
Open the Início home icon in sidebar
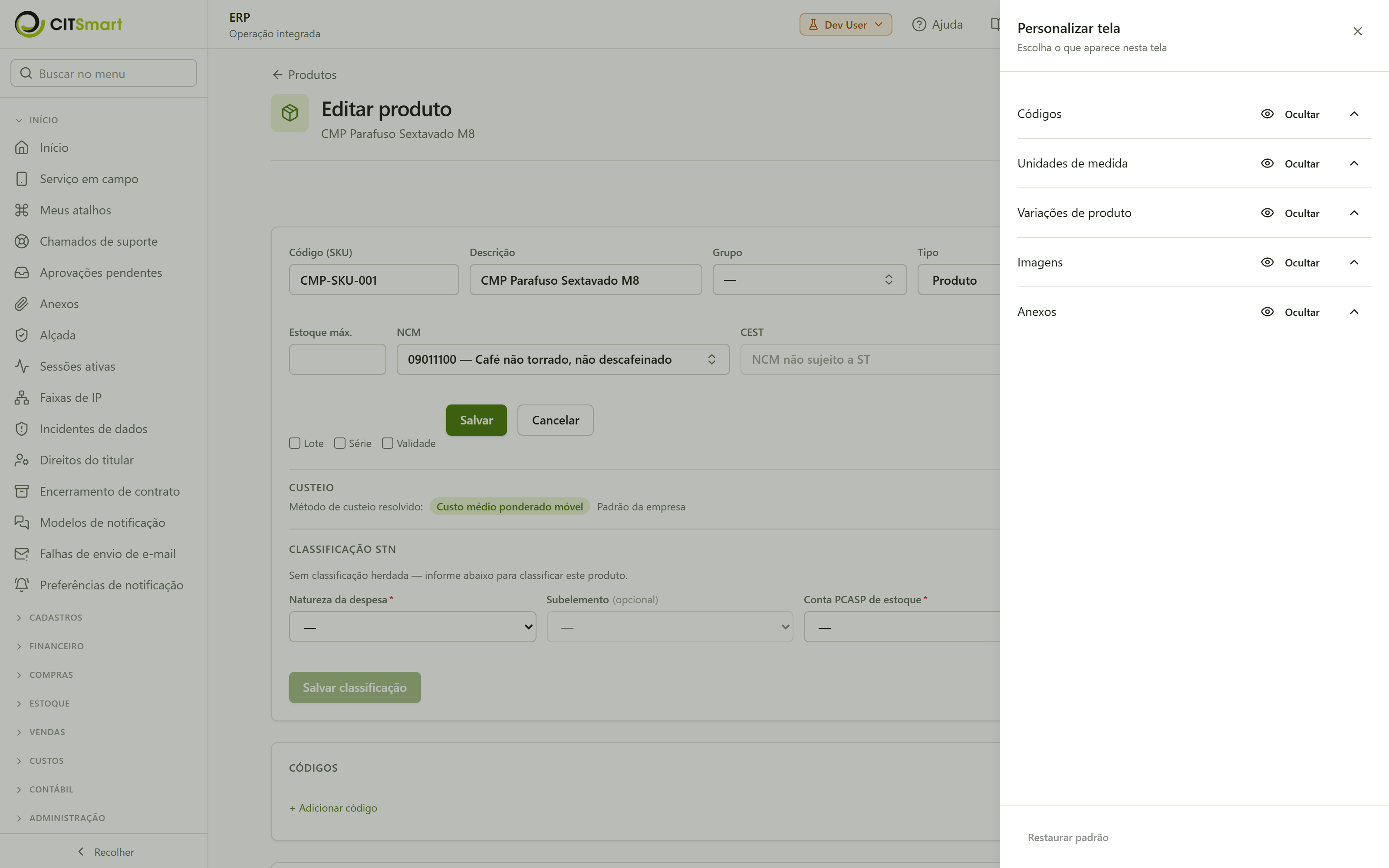(22, 148)
